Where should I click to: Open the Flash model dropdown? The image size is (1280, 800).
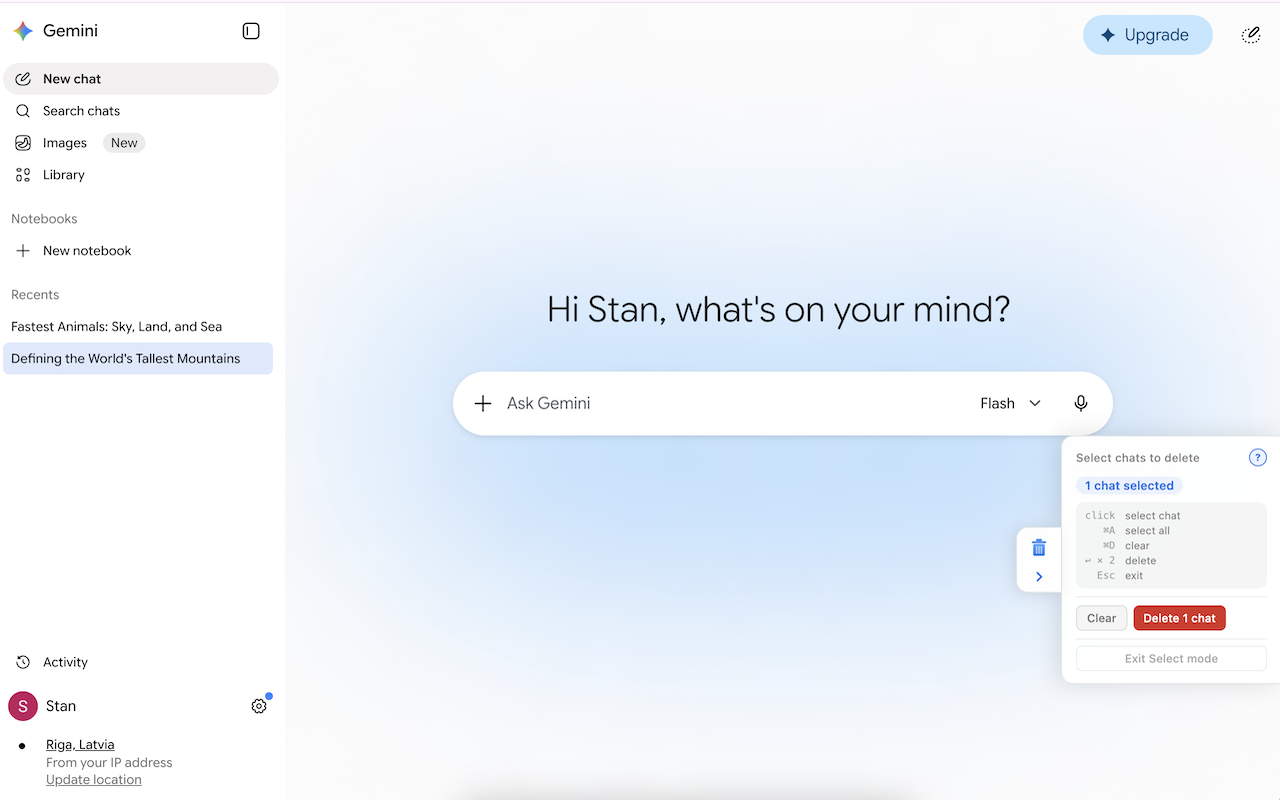click(x=1011, y=404)
